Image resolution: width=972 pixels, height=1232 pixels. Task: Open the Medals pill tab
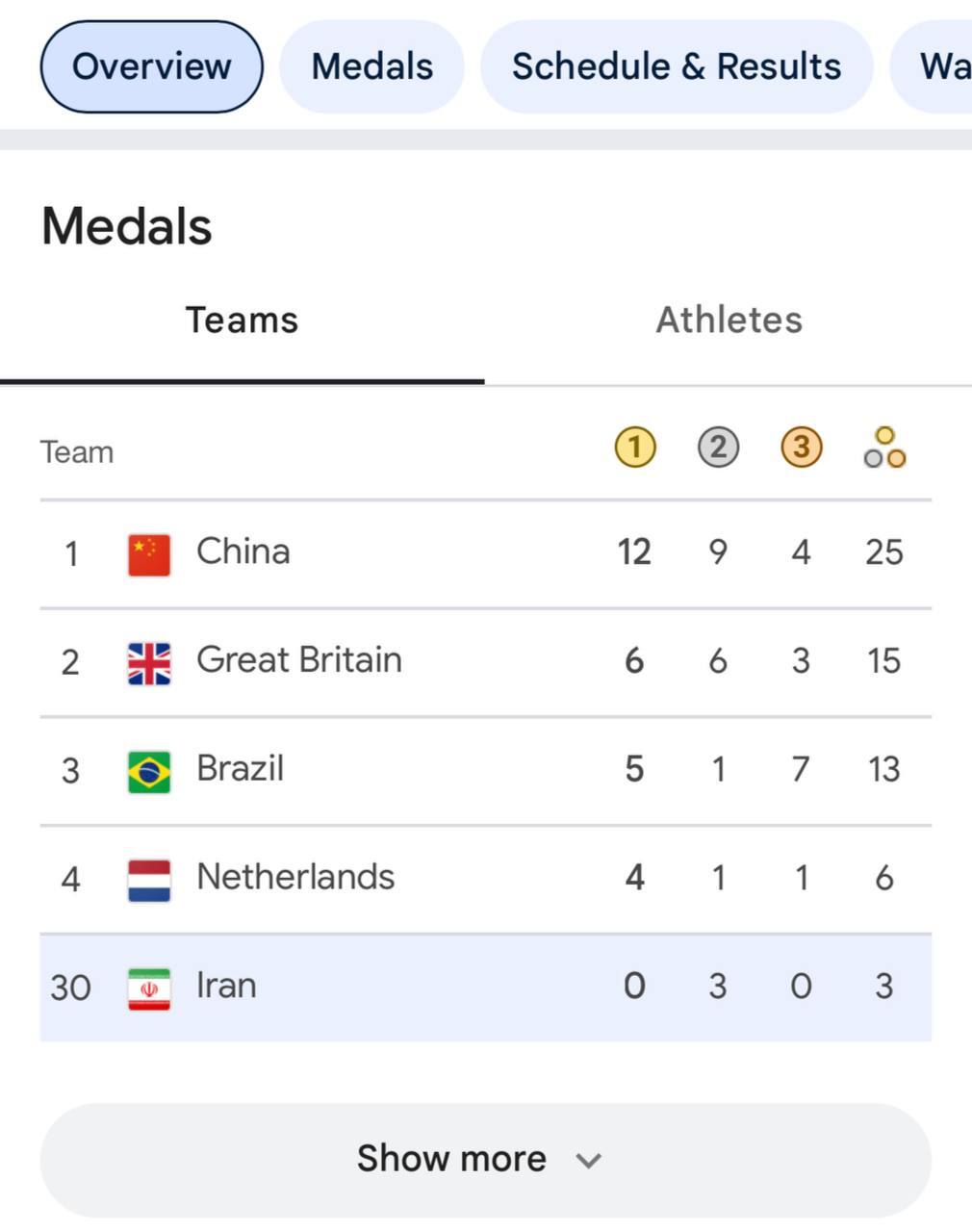[371, 66]
